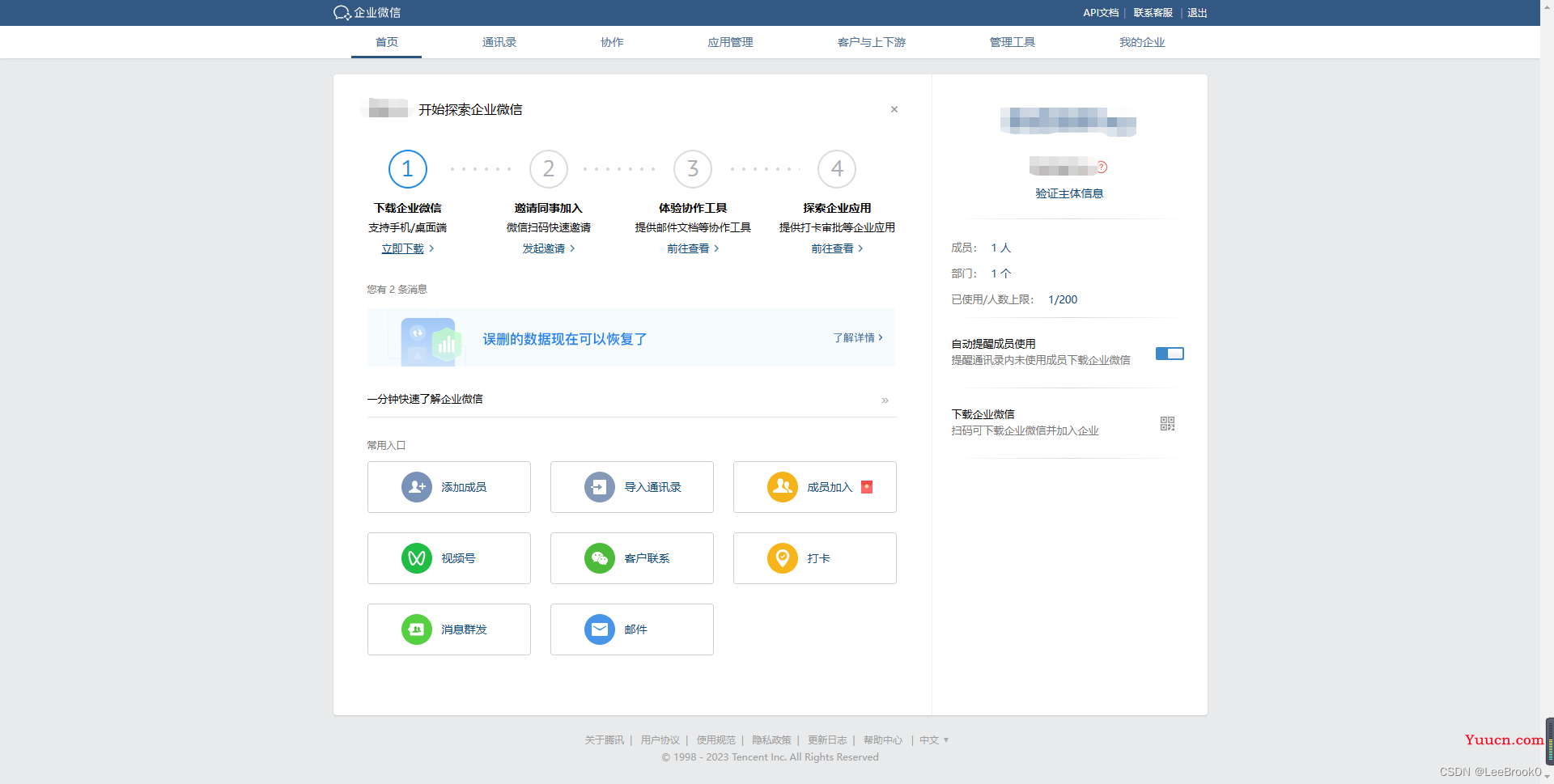The image size is (1554, 784).
Task: Select step 4 circle 探索企业应用
Action: pos(837,169)
